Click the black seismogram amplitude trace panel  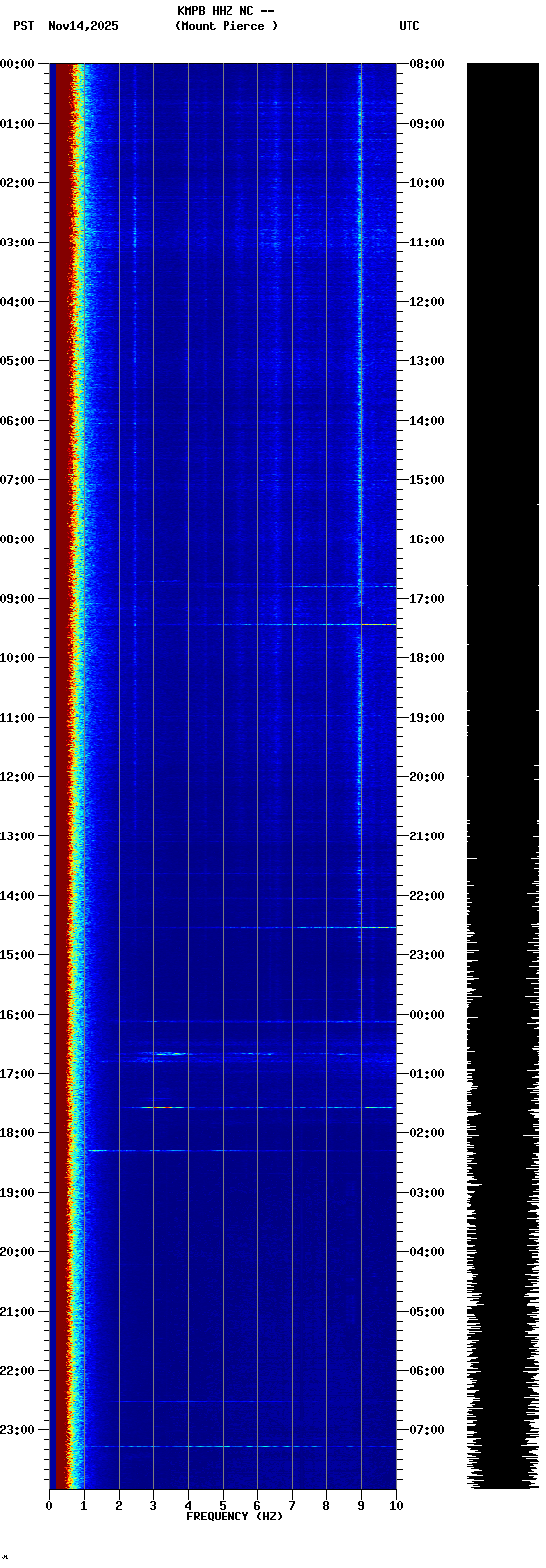pyautogui.click(x=502, y=776)
